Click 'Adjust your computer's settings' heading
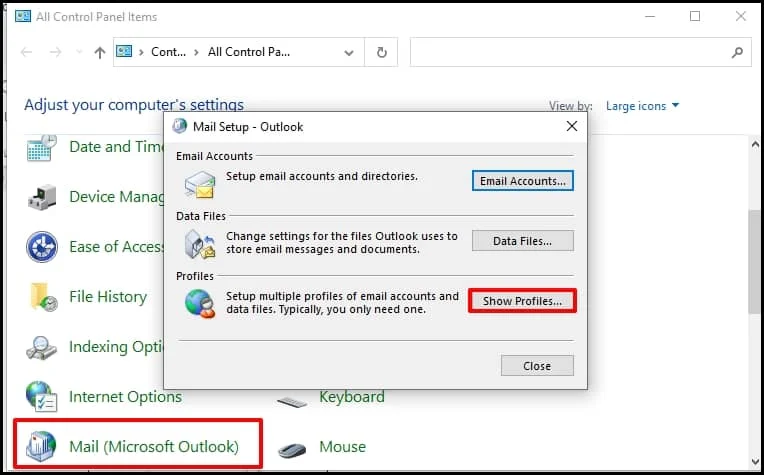This screenshot has width=764, height=475. [134, 104]
